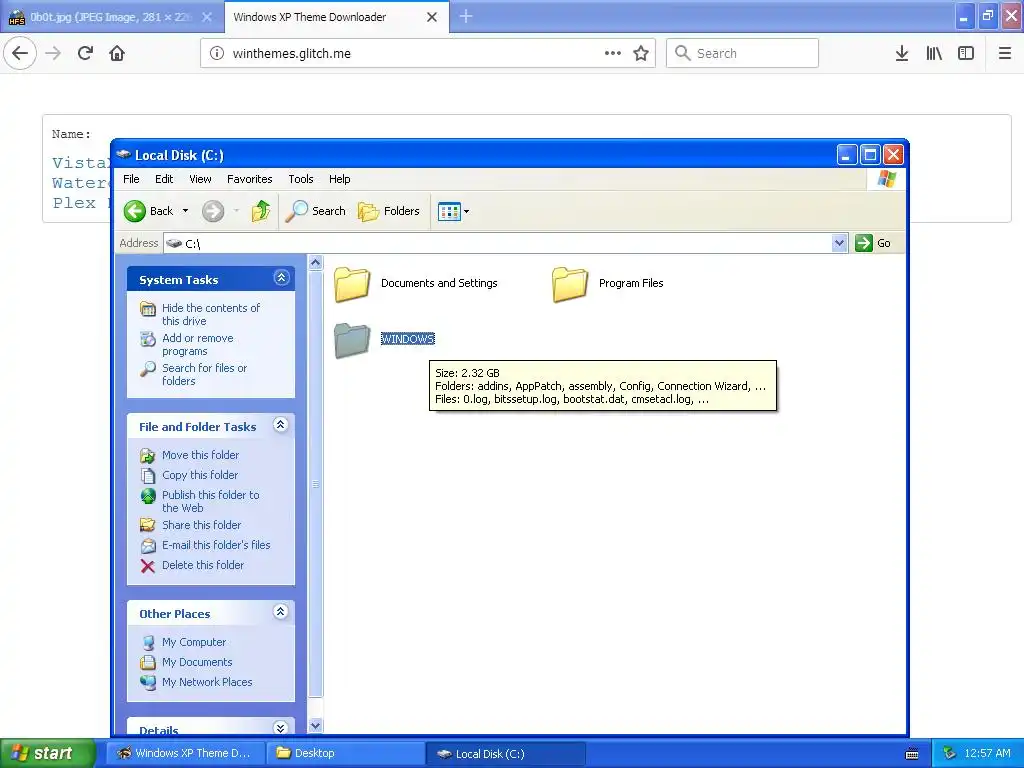Click the browser Search box
This screenshot has width=1024, height=768.
tap(742, 53)
